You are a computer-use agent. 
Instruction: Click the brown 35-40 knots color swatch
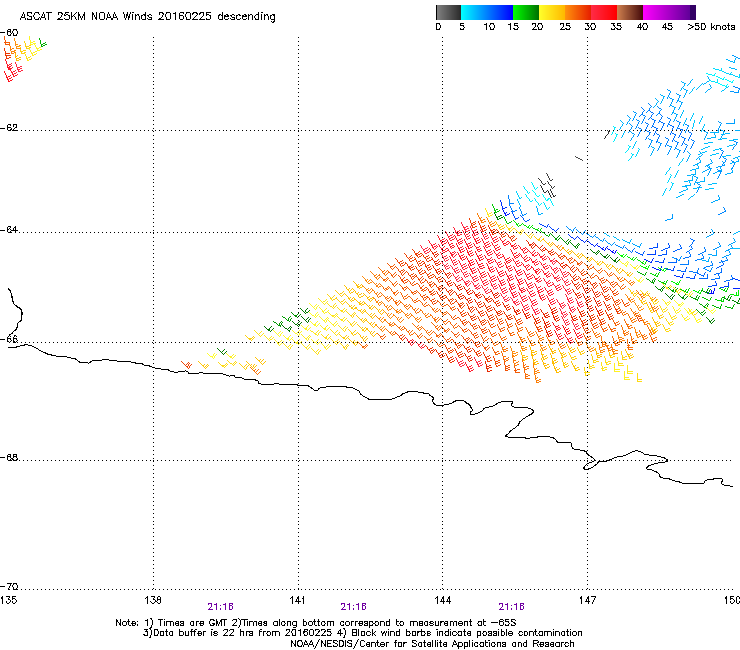pyautogui.click(x=630, y=12)
